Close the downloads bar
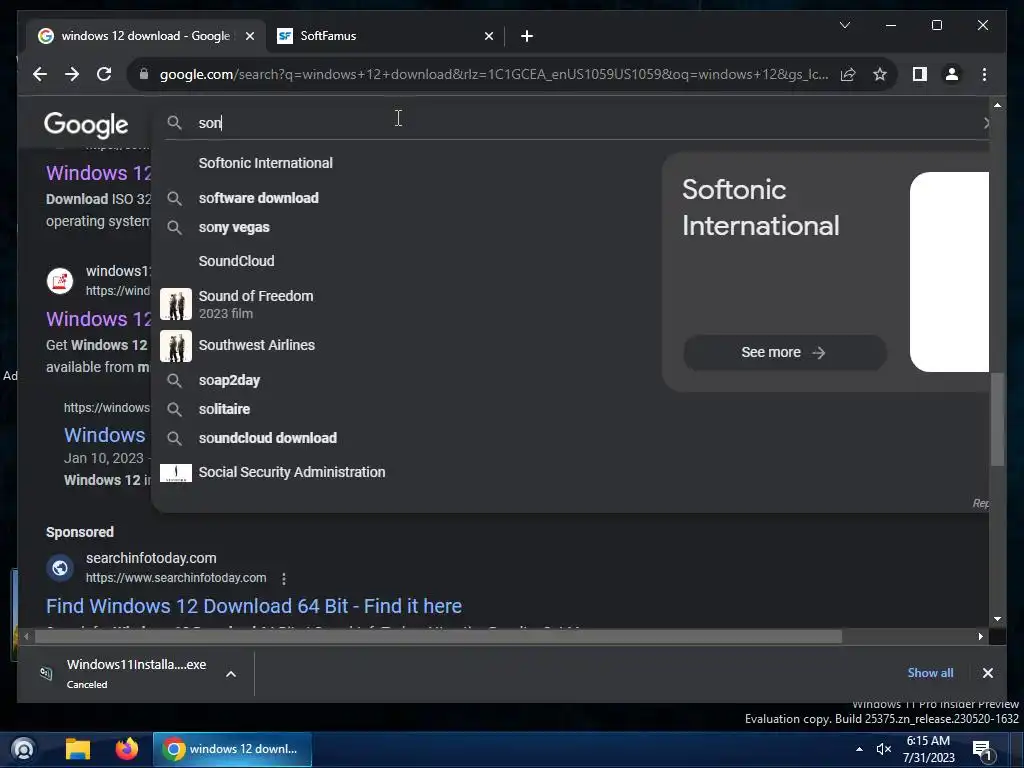This screenshot has width=1024, height=768. pos(987,673)
